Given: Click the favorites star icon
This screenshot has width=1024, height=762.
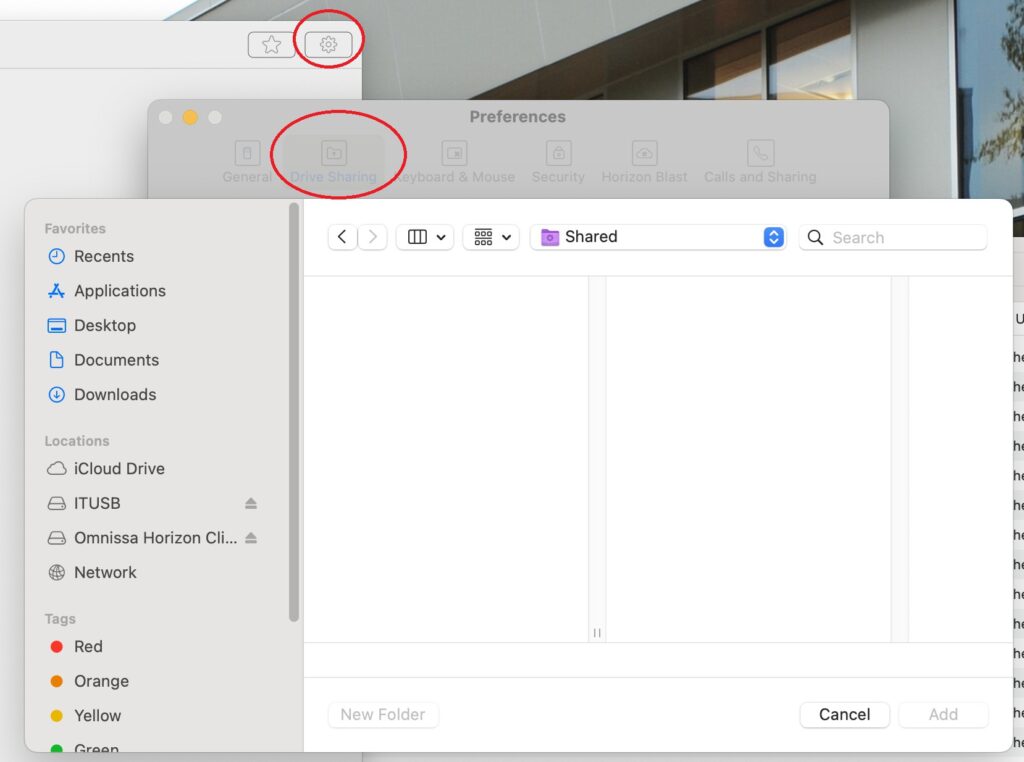Looking at the screenshot, I should pos(271,44).
